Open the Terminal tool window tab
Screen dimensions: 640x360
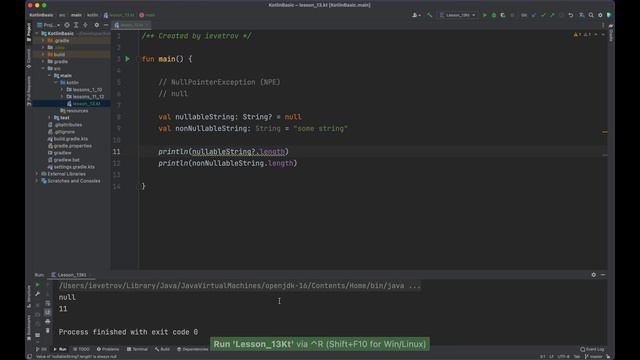137,349
